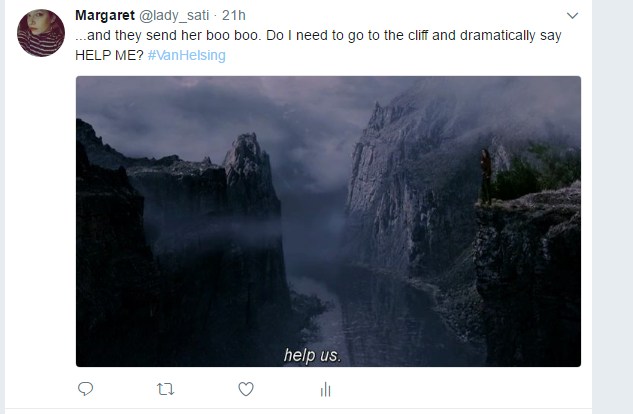Click the green trees beside the figure
Viewport: 633px width, 414px height.
click(x=537, y=171)
